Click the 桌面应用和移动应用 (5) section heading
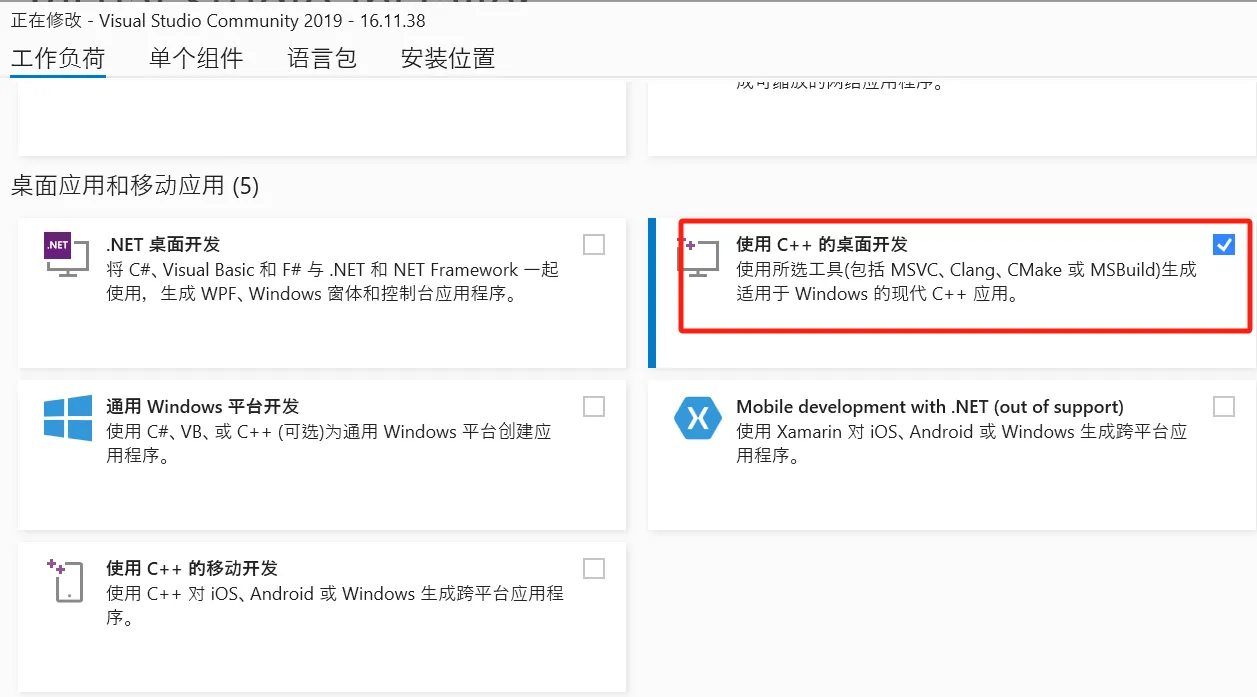This screenshot has height=697, width=1257. coord(135,186)
